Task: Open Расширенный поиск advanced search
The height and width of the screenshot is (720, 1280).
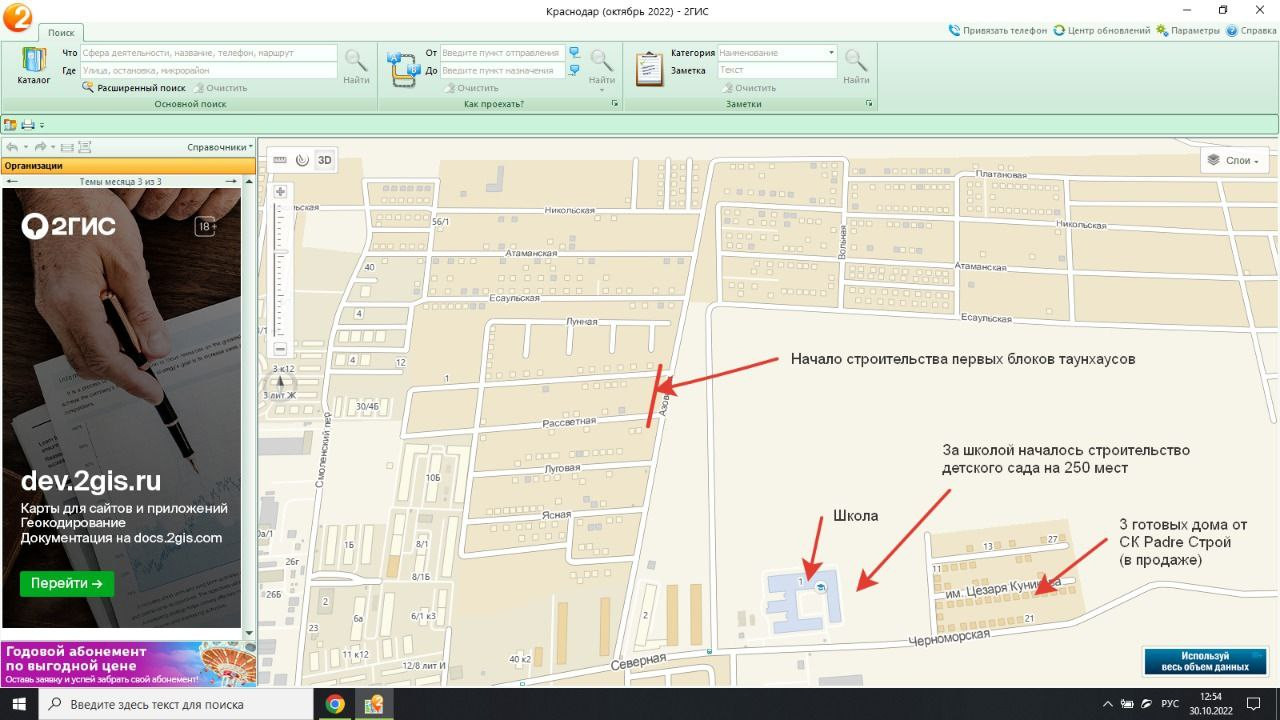Action: coord(134,88)
